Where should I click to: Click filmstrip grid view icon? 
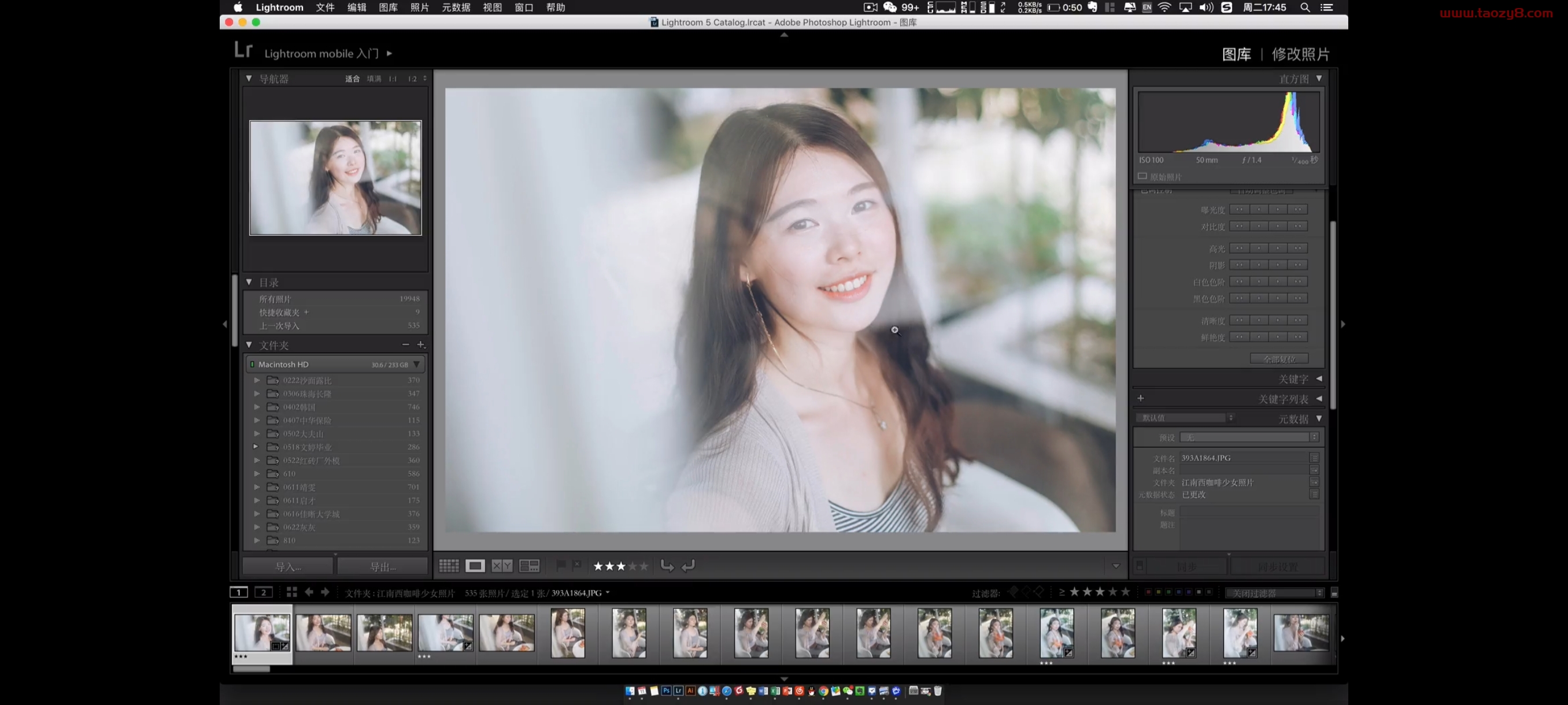click(x=291, y=592)
